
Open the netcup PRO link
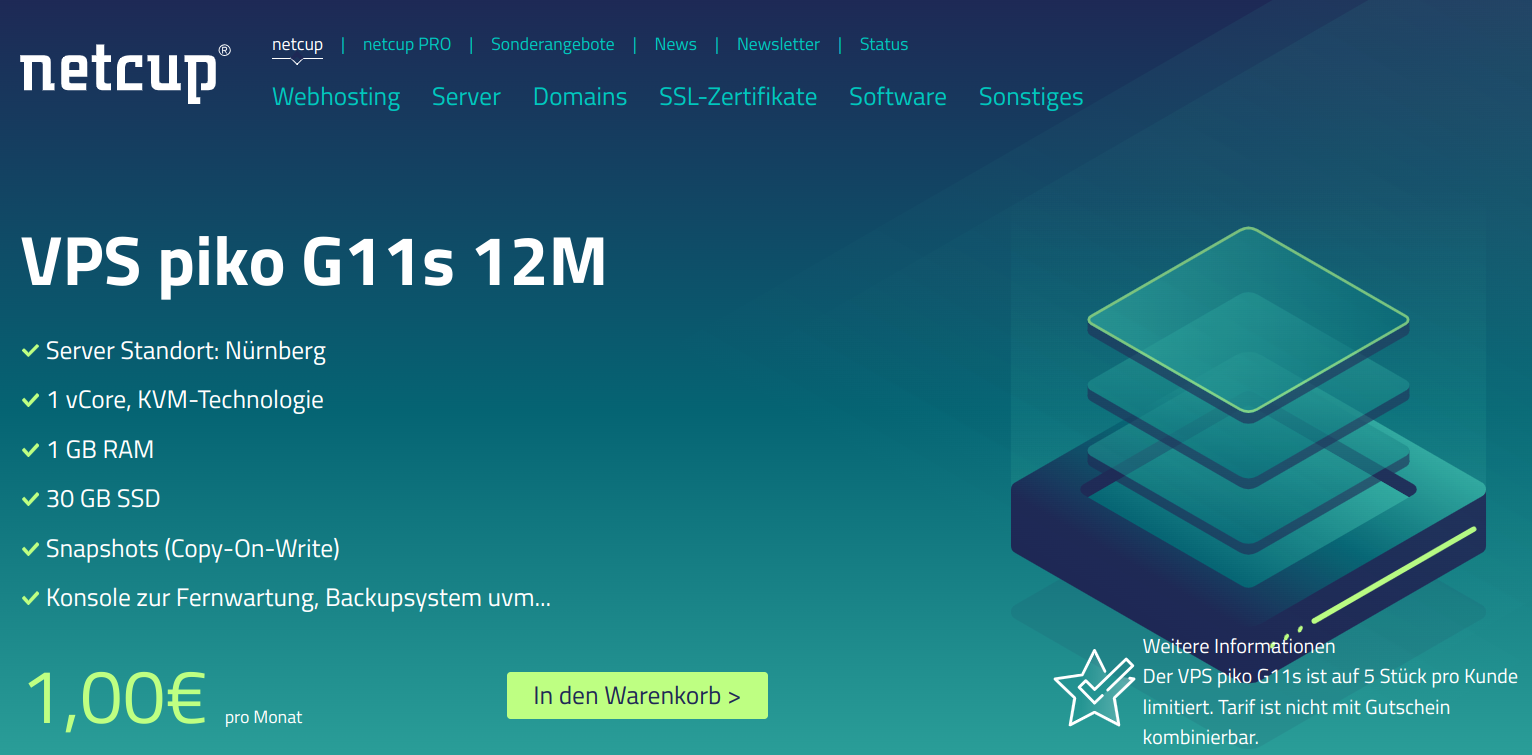[407, 45]
